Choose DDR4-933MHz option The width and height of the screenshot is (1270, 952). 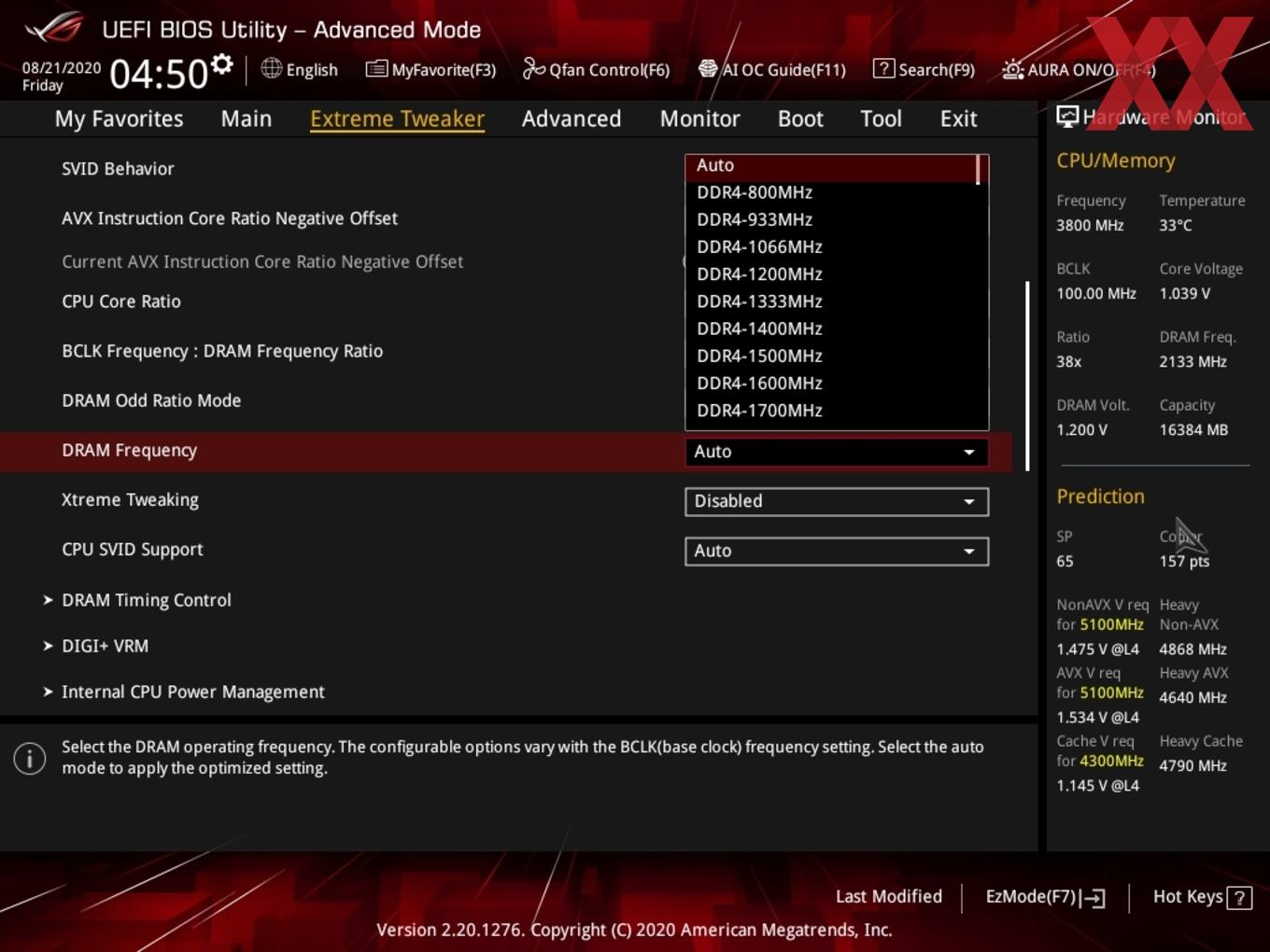831,219
